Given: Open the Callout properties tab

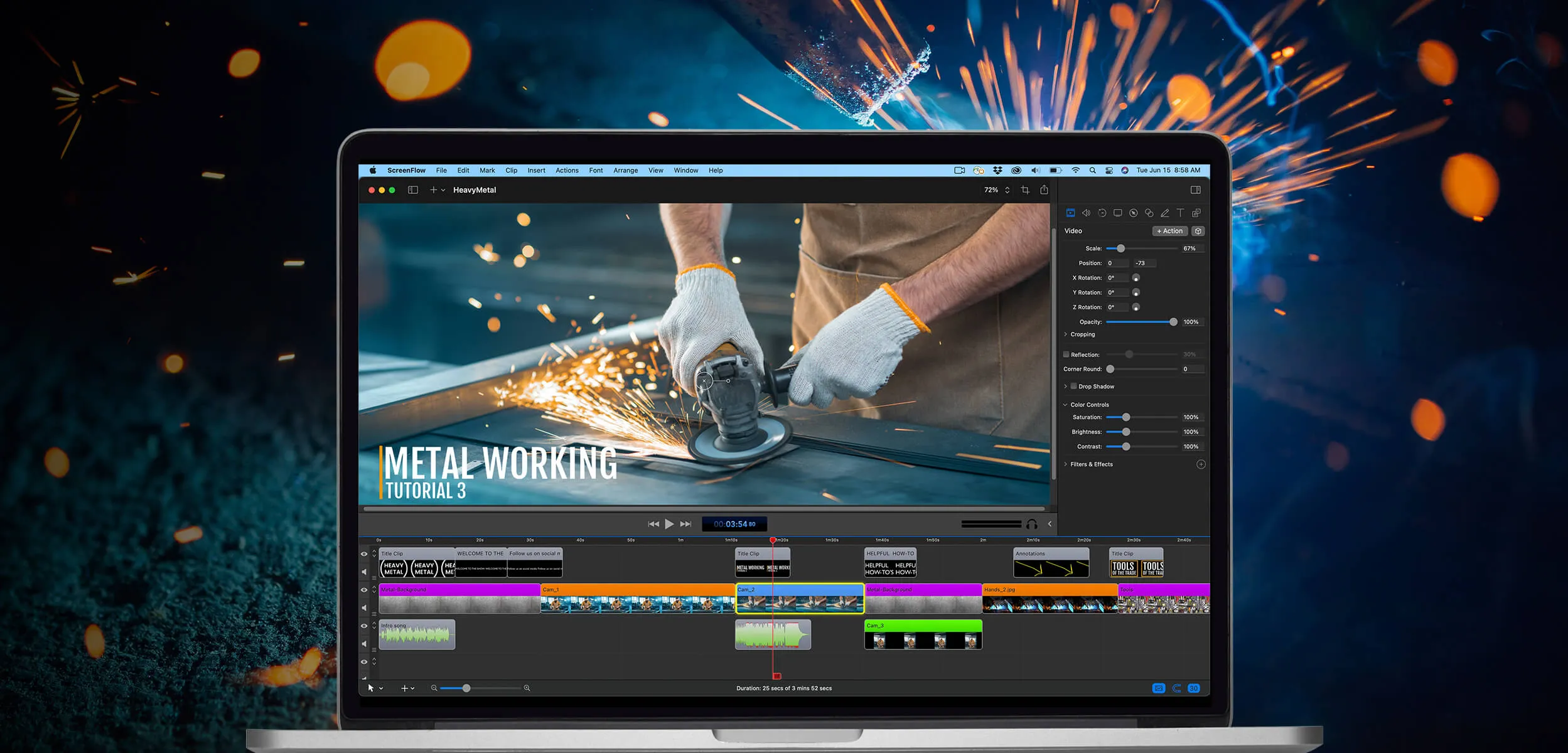Looking at the screenshot, I should pos(1134,213).
